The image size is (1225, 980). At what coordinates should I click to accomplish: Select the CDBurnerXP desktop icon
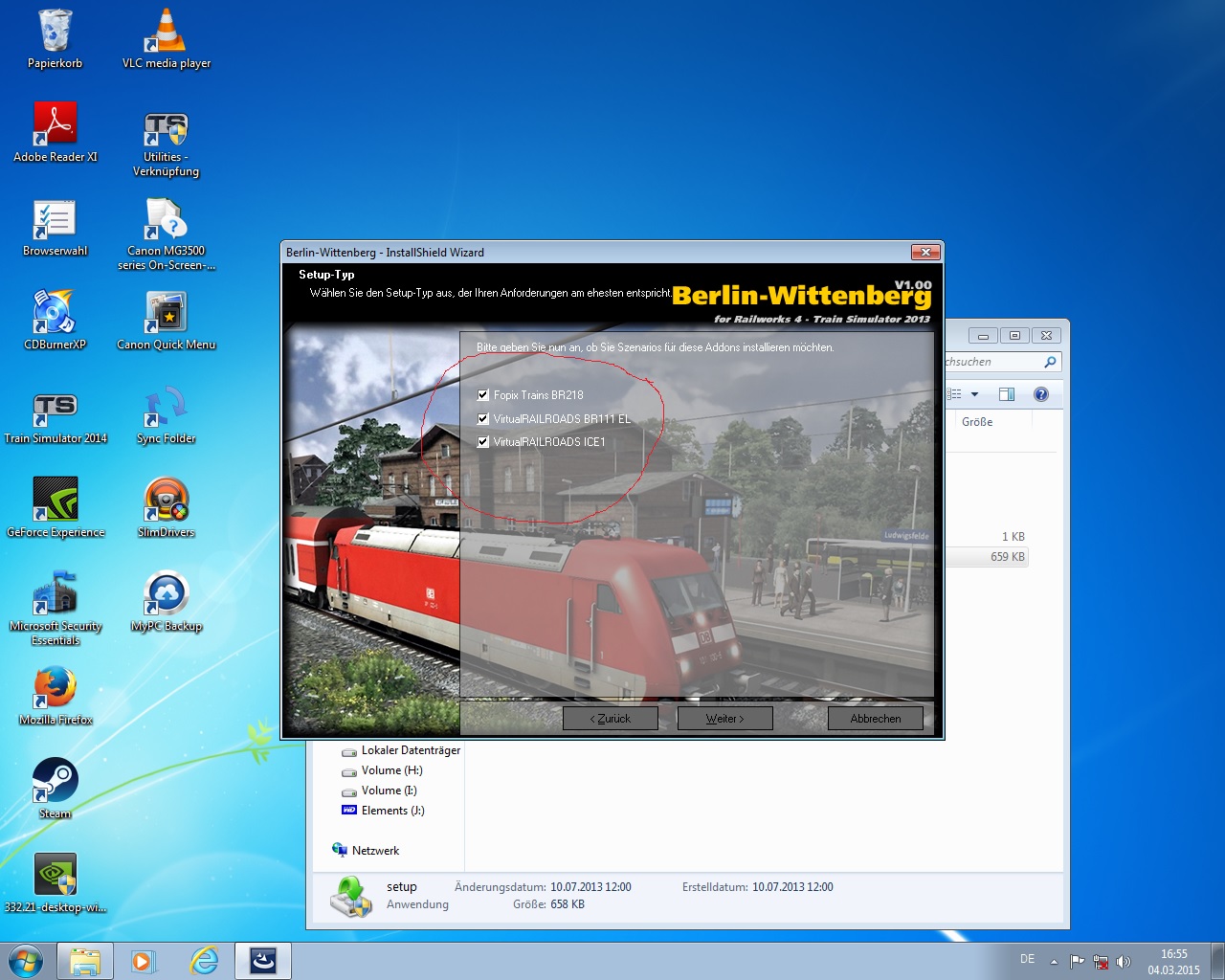tap(55, 321)
